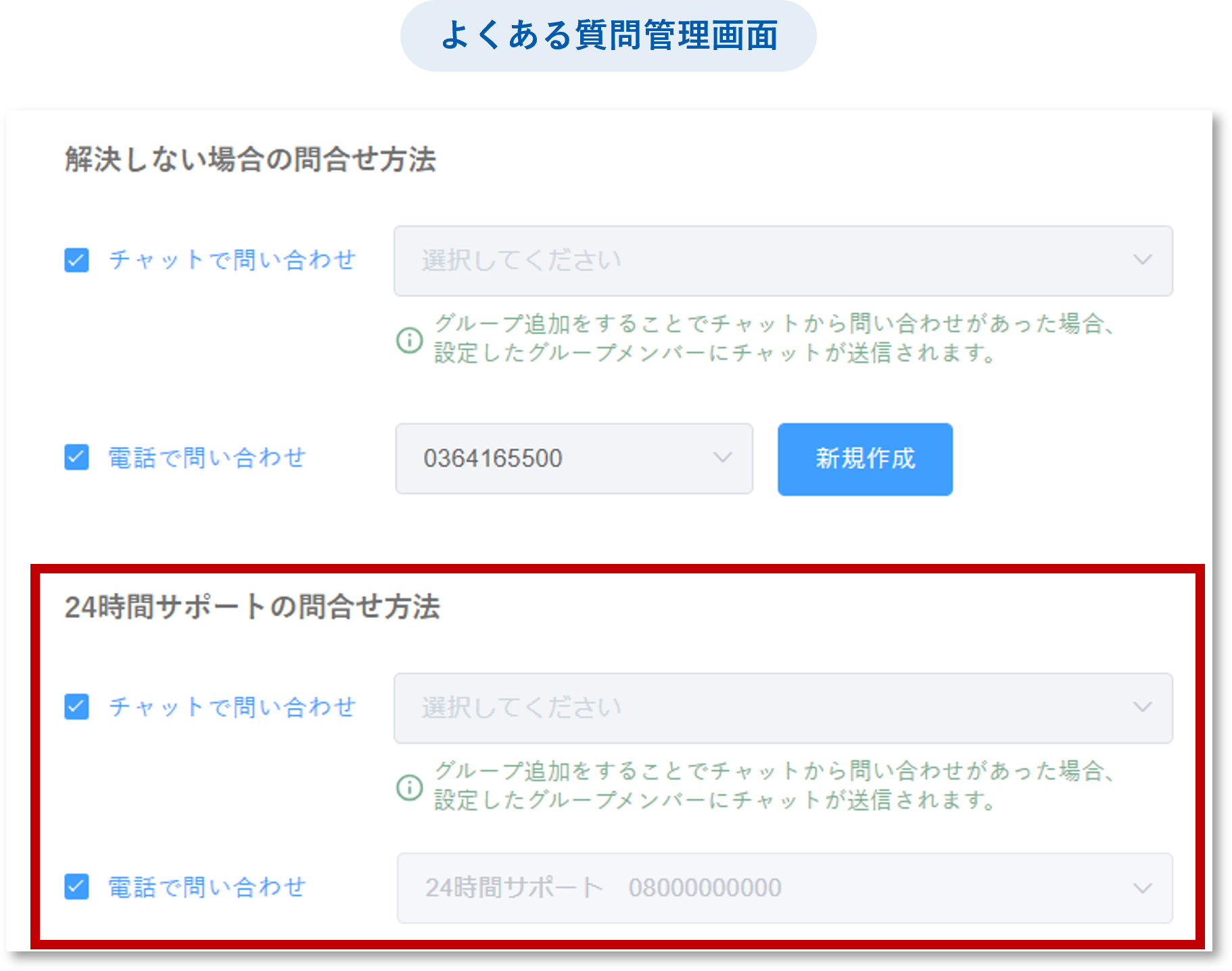Click chevron arrow of 0364165500 select
1232x971 pixels.
[722, 458]
